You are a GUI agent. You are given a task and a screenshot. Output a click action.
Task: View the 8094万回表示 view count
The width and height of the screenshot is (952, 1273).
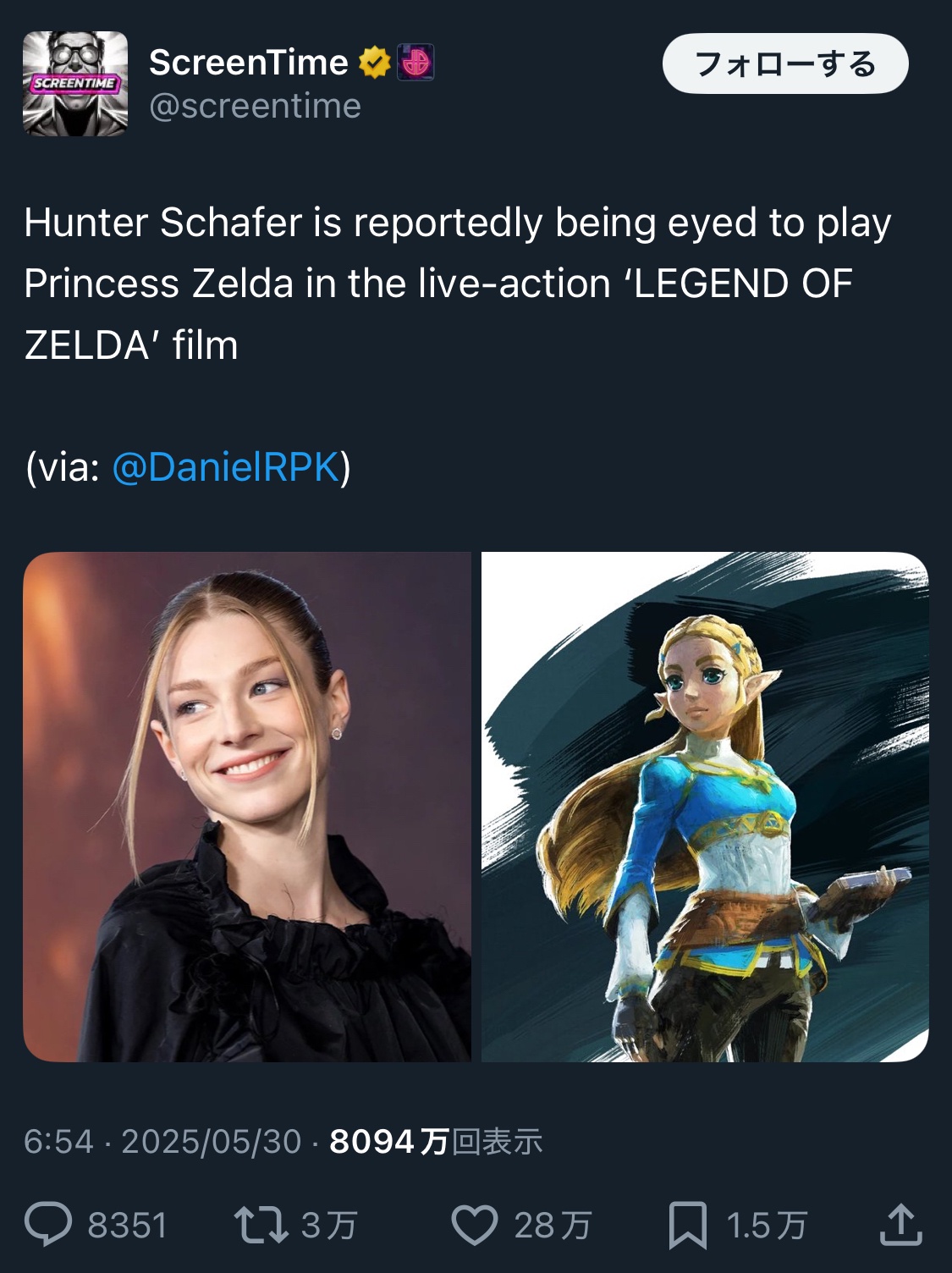click(x=436, y=1142)
